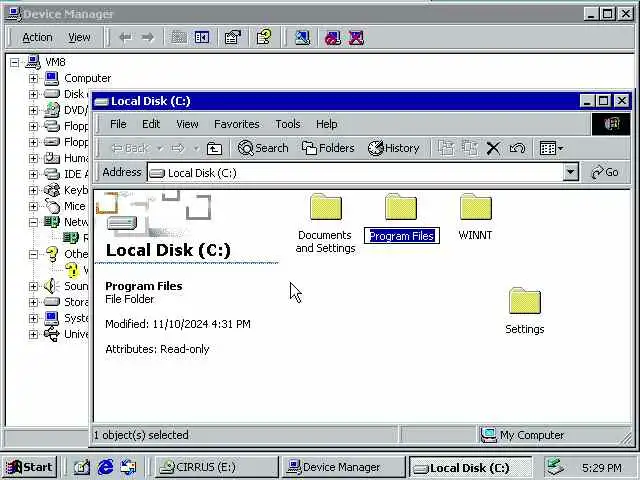Screen dimensions: 640x480
Task: Click the Move To icon in Explorer toolbar
Action: point(446,148)
